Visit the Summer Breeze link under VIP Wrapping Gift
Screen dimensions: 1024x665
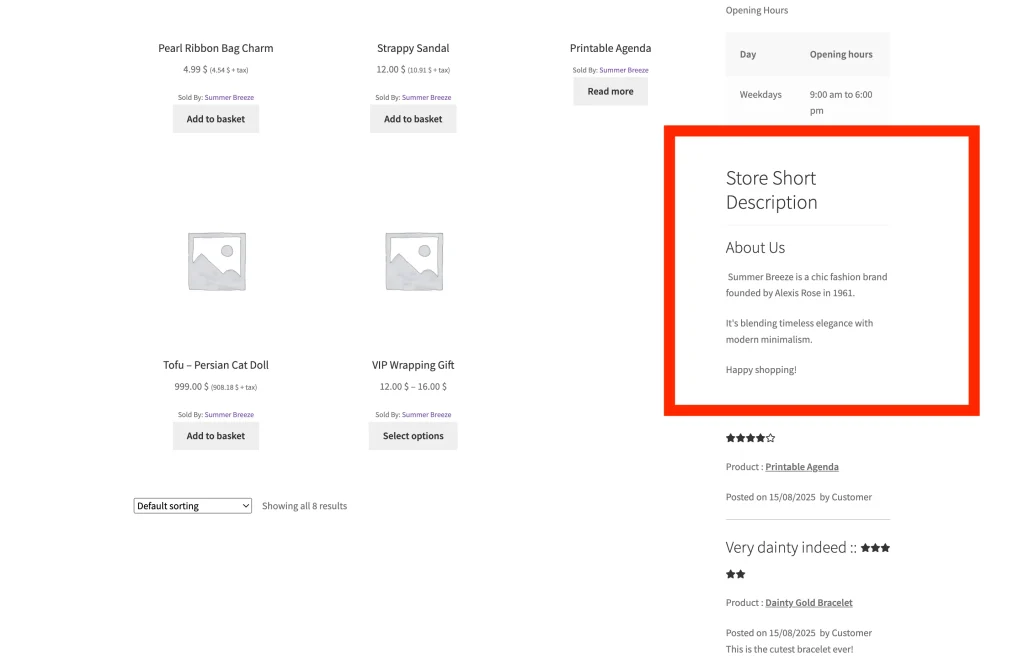tap(426, 415)
